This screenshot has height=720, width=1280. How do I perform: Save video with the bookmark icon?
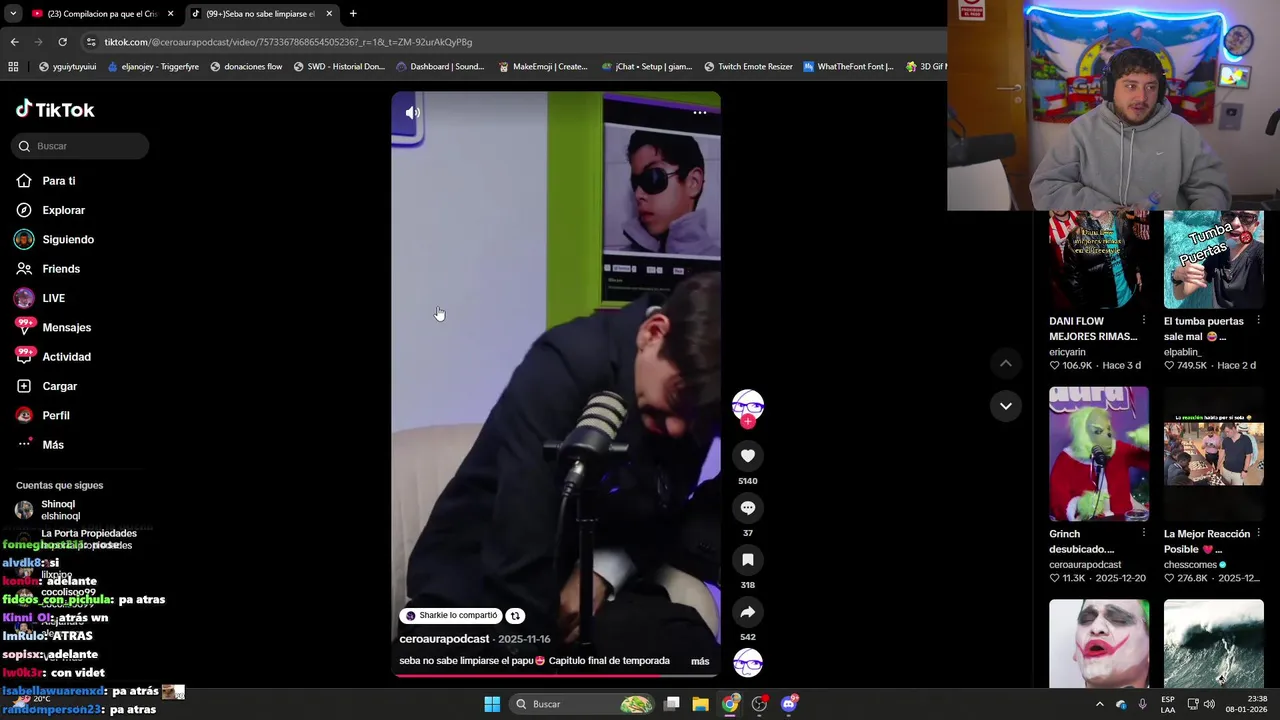point(748,560)
